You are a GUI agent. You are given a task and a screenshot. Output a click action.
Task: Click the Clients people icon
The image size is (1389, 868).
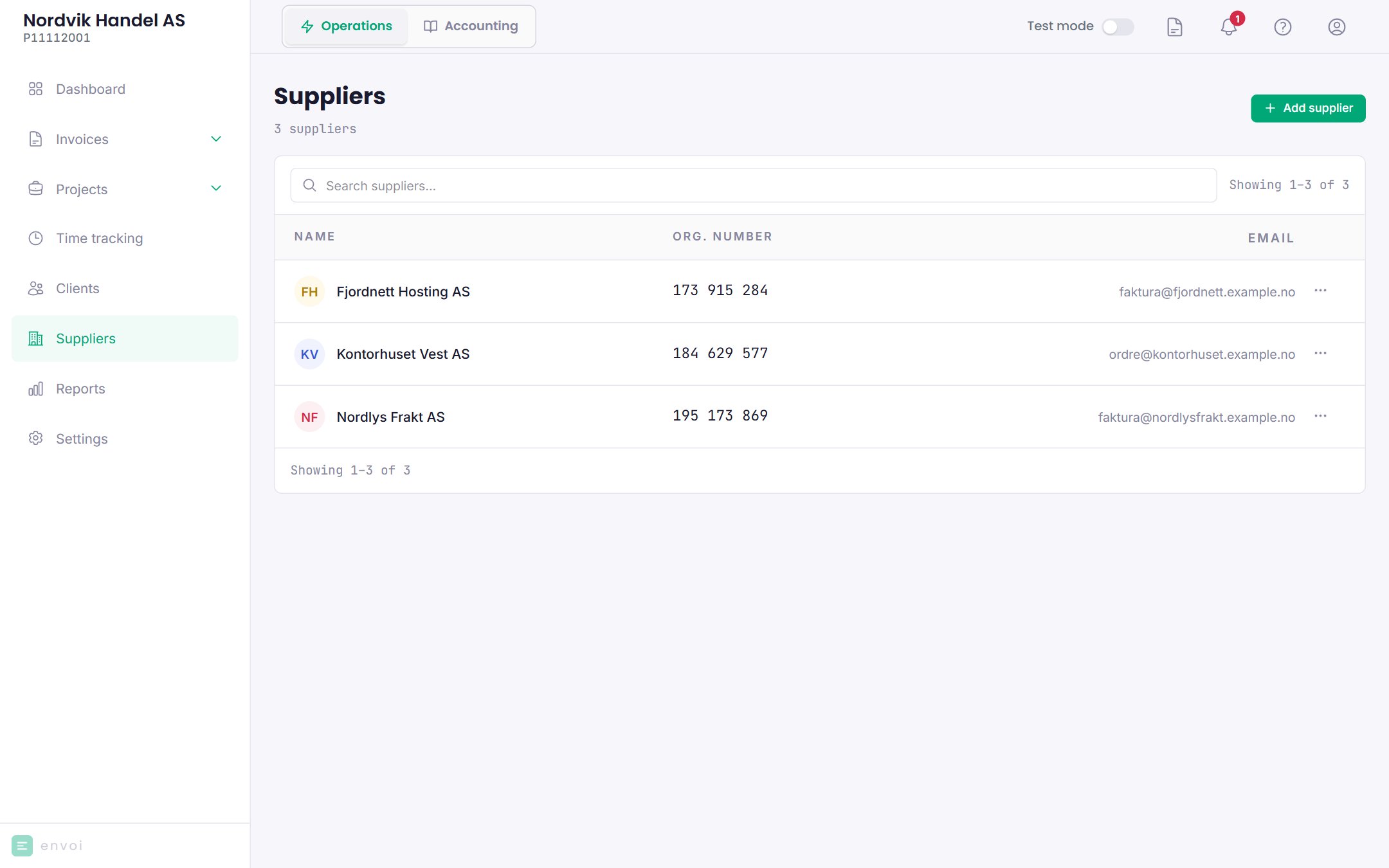pyautogui.click(x=35, y=289)
